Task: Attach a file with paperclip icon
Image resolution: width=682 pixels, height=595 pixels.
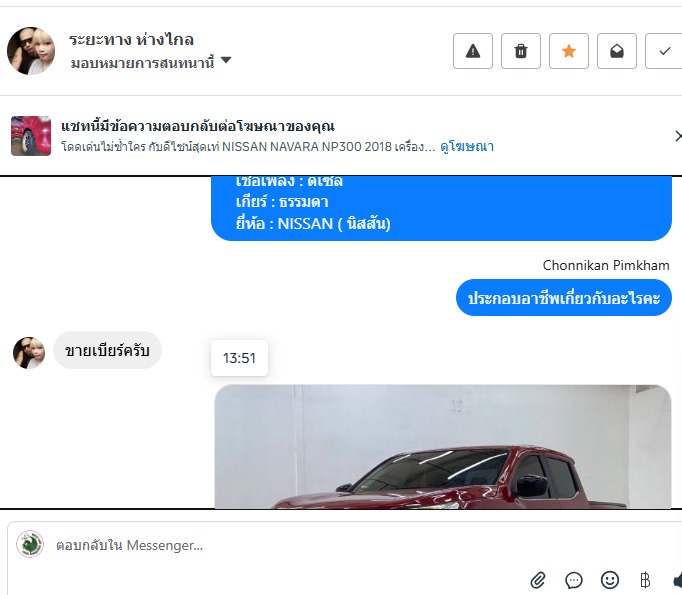Action: (538, 580)
